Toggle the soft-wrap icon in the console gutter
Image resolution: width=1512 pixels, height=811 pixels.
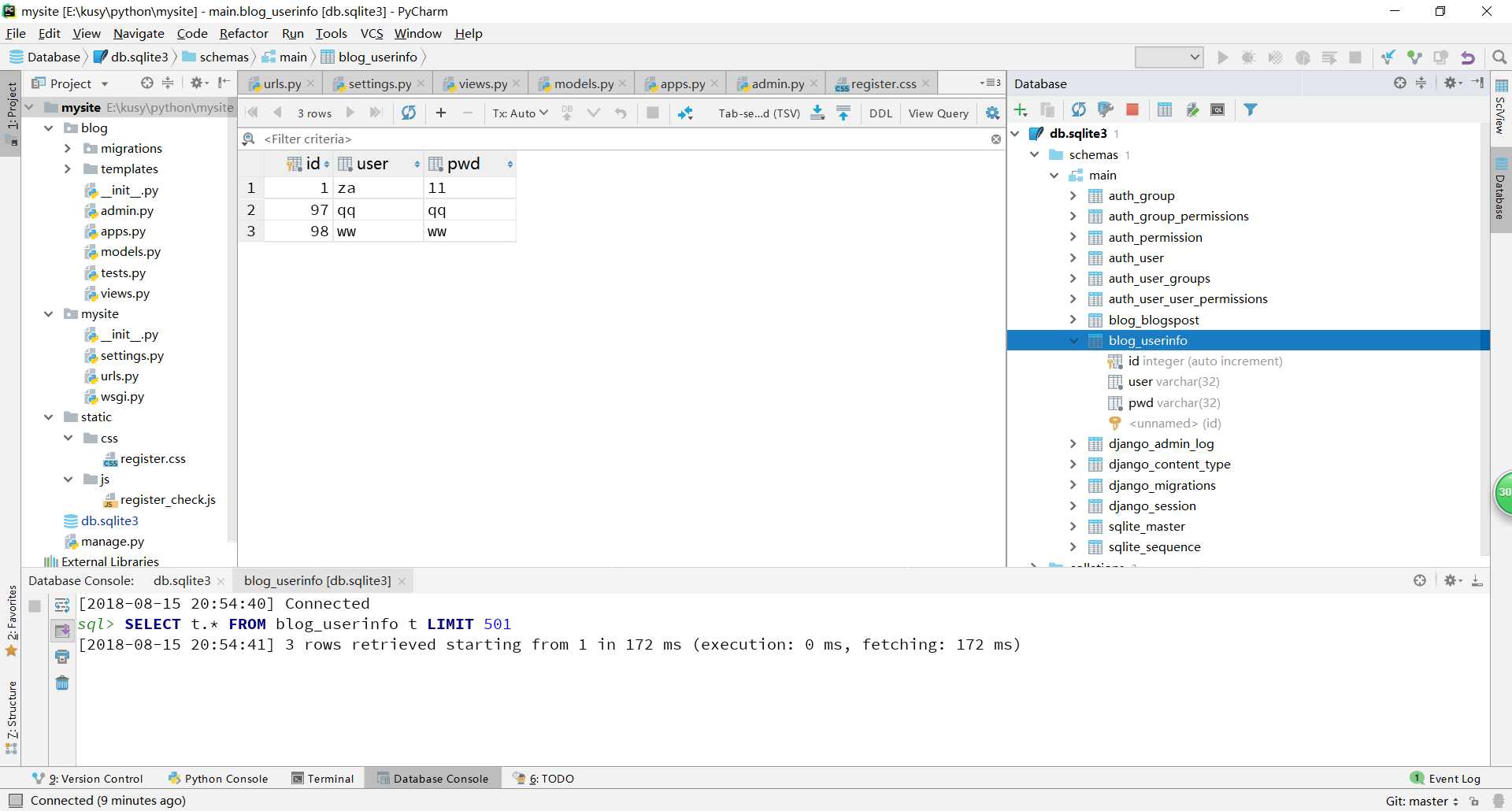(62, 605)
